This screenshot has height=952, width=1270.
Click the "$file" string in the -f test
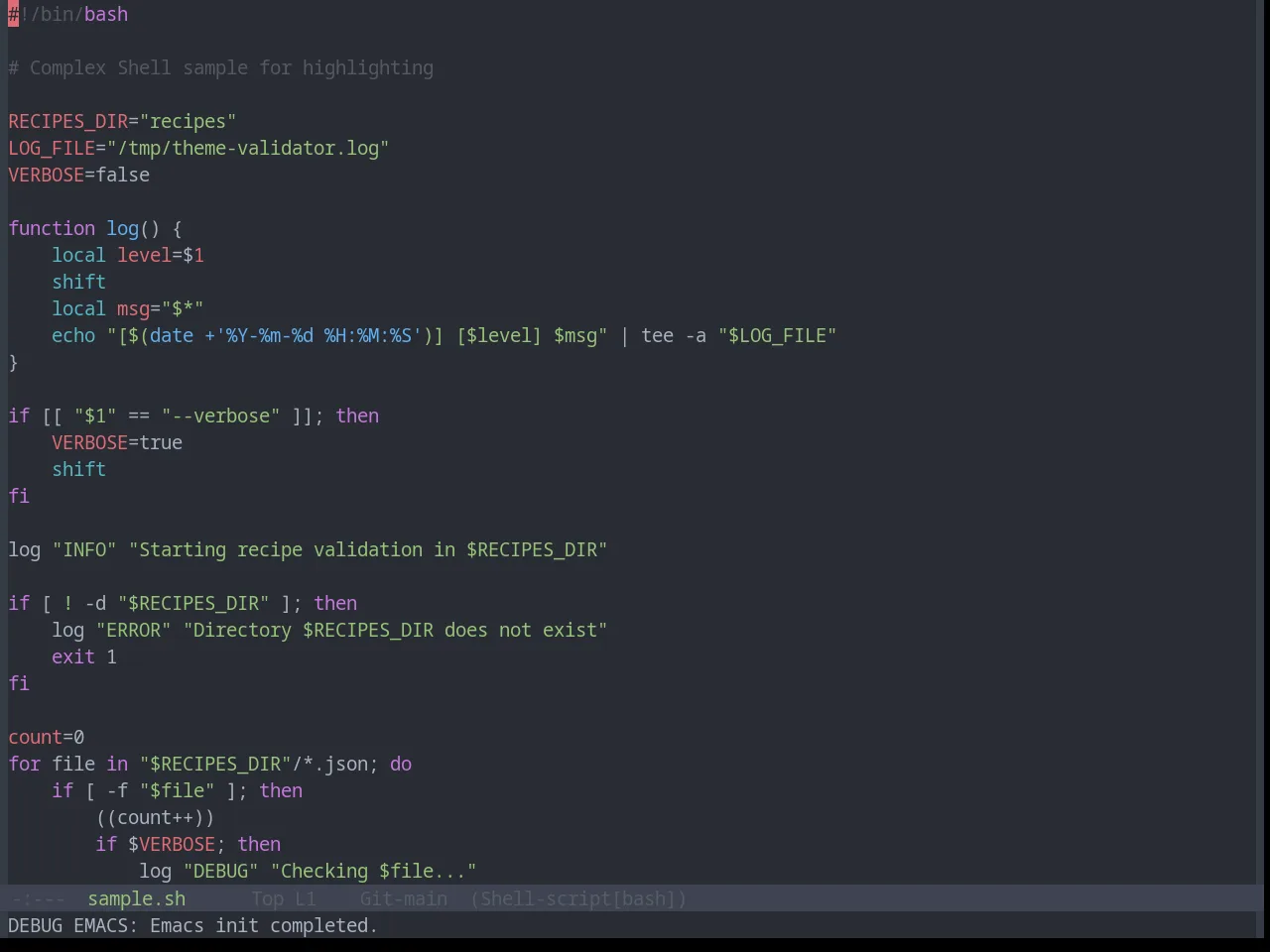[177, 790]
